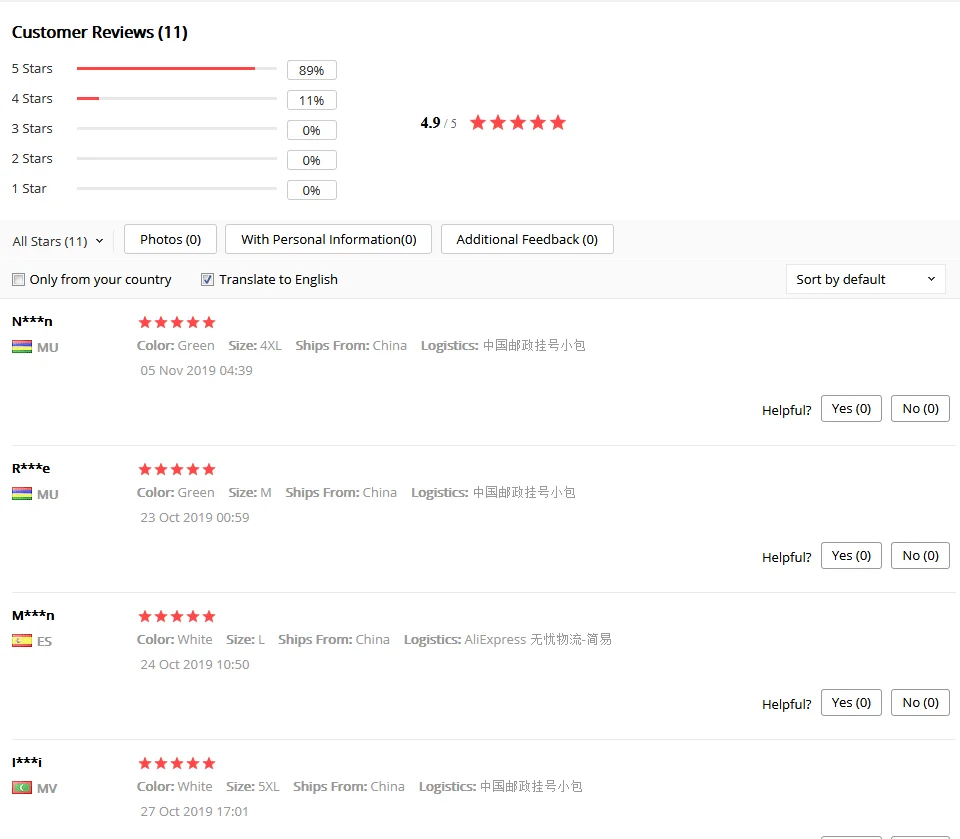Vote No on N***n's review
Image resolution: width=960 pixels, height=839 pixels.
(920, 408)
